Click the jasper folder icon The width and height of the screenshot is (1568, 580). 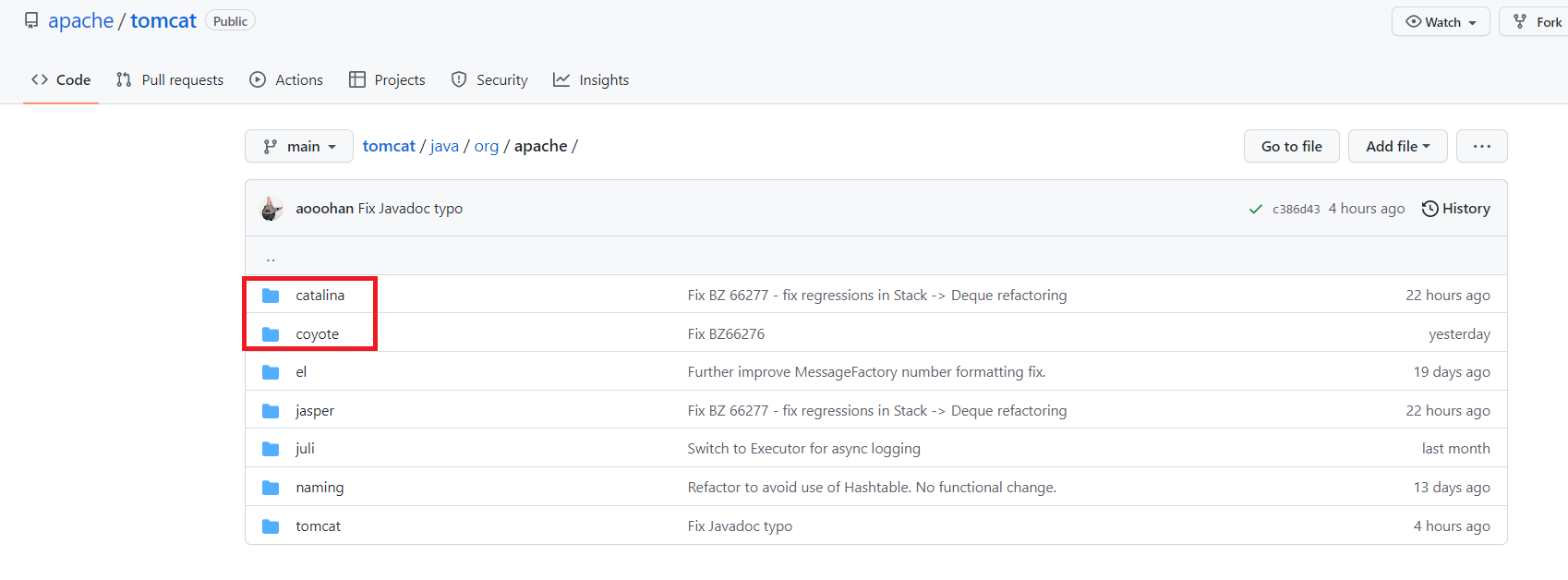[x=271, y=411]
